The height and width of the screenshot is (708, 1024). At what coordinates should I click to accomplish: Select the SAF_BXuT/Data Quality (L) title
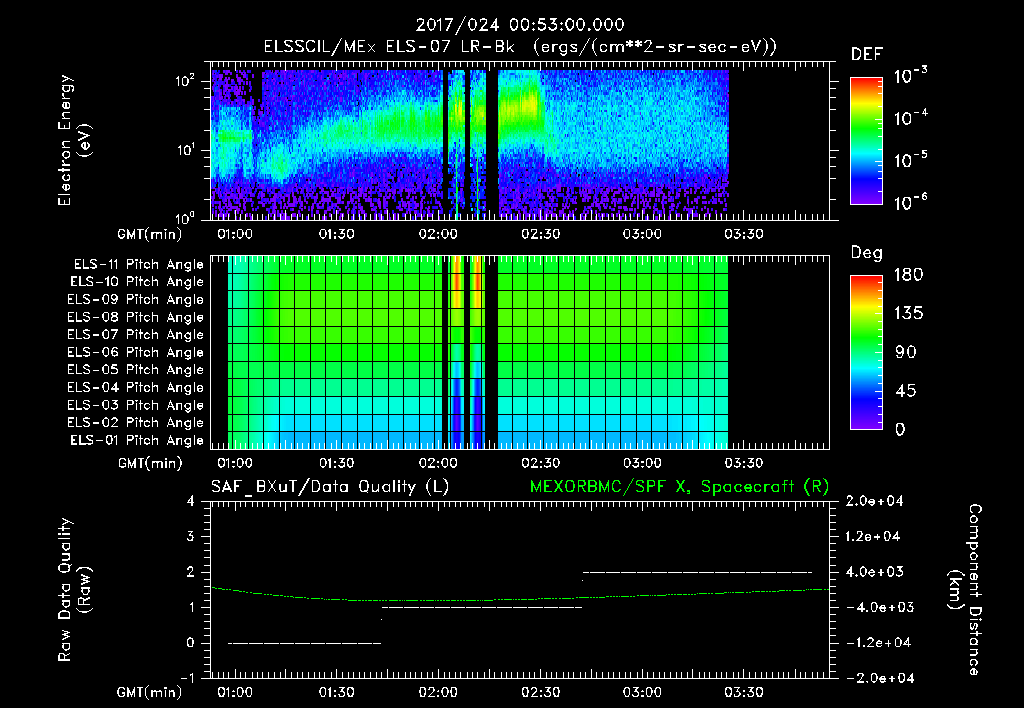point(330,487)
